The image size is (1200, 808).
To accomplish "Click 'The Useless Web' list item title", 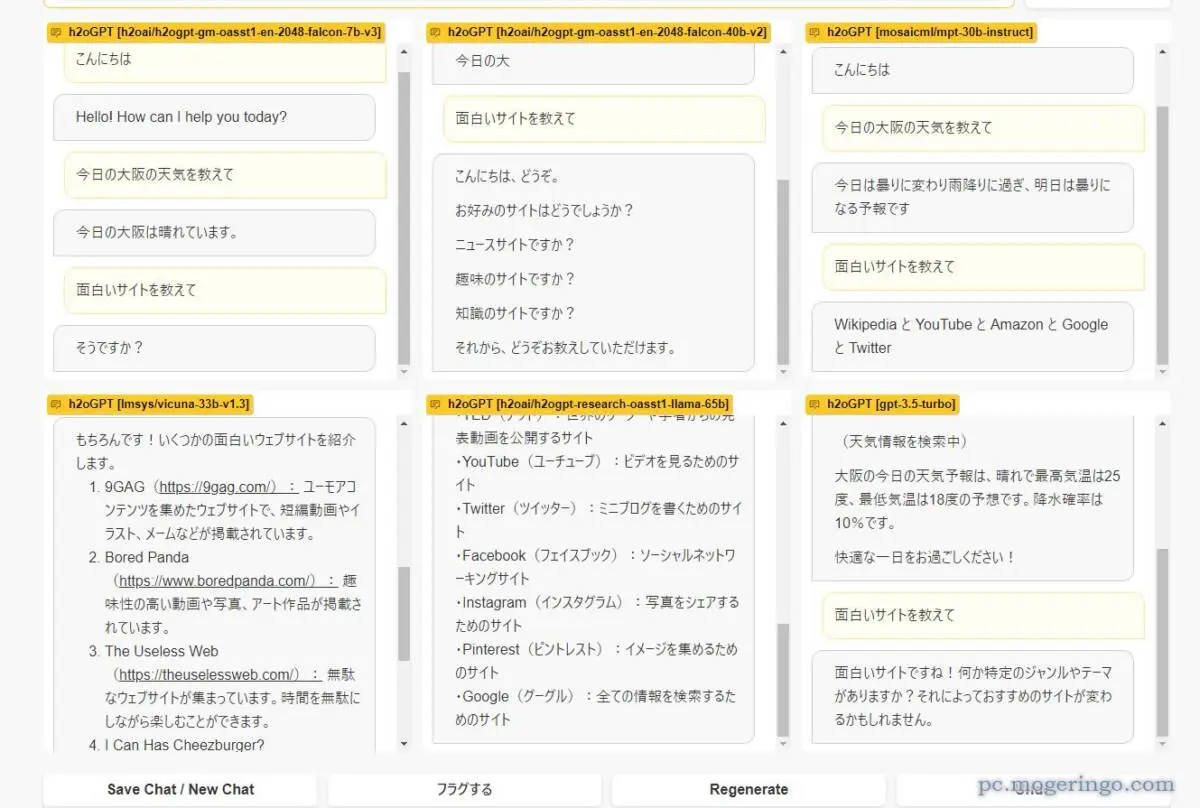I will (161, 651).
